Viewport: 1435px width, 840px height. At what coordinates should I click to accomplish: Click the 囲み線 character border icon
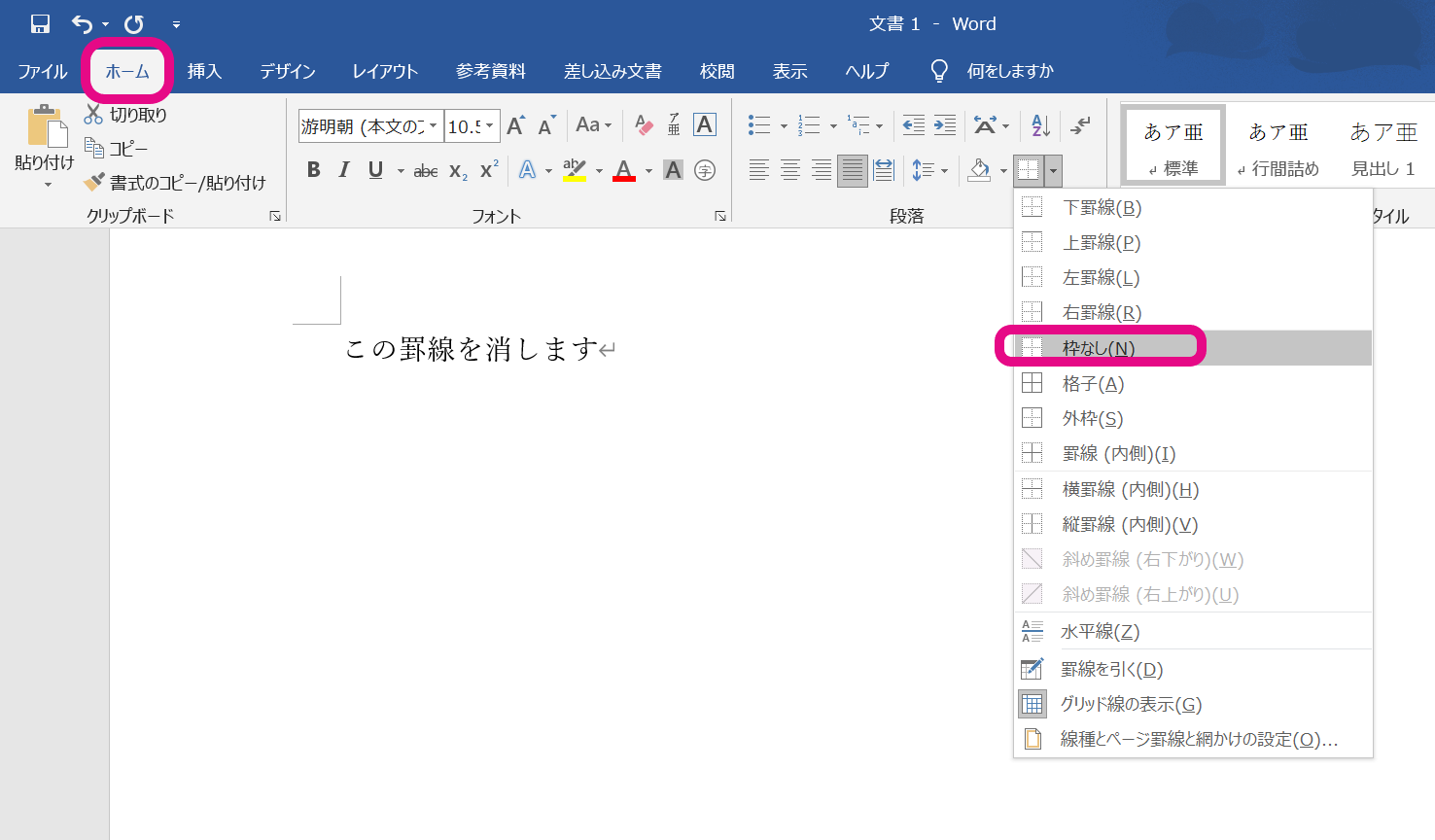(x=705, y=125)
